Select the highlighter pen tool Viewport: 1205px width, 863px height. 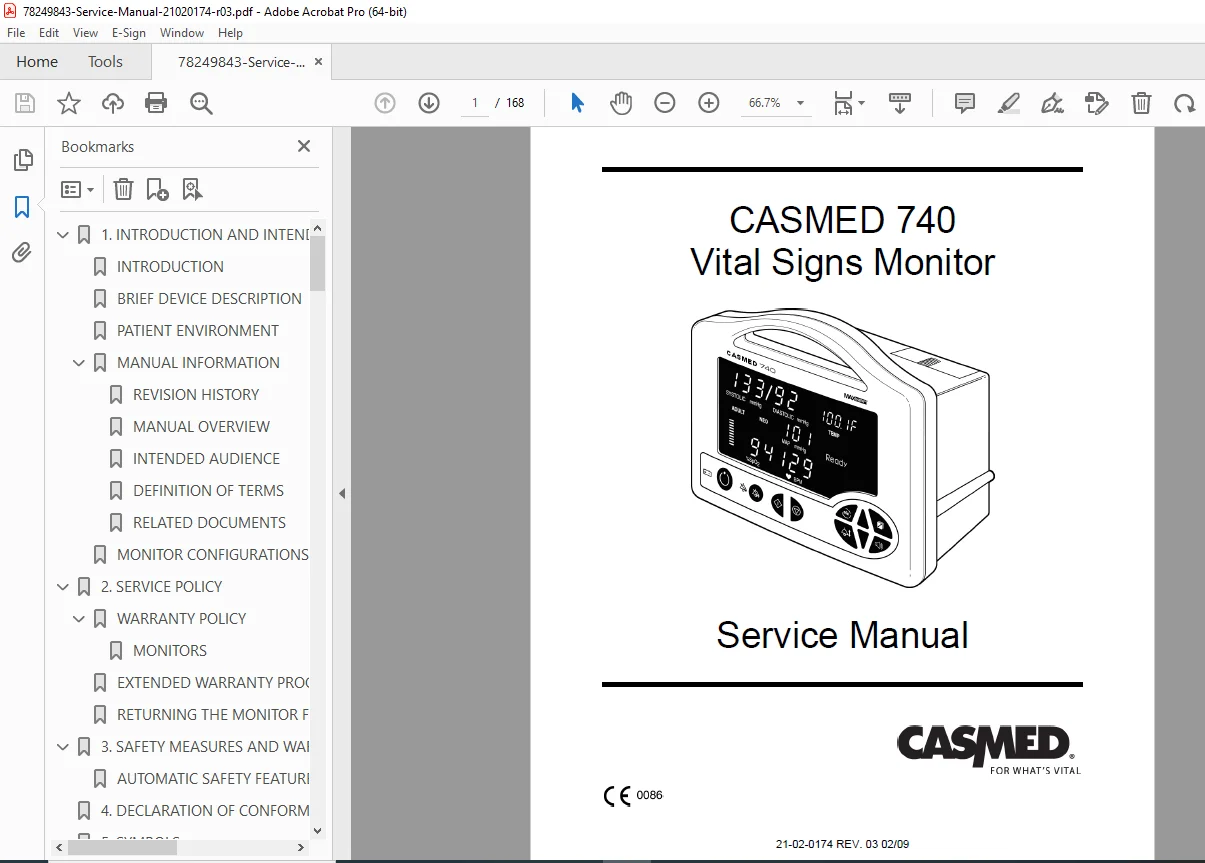1009,103
